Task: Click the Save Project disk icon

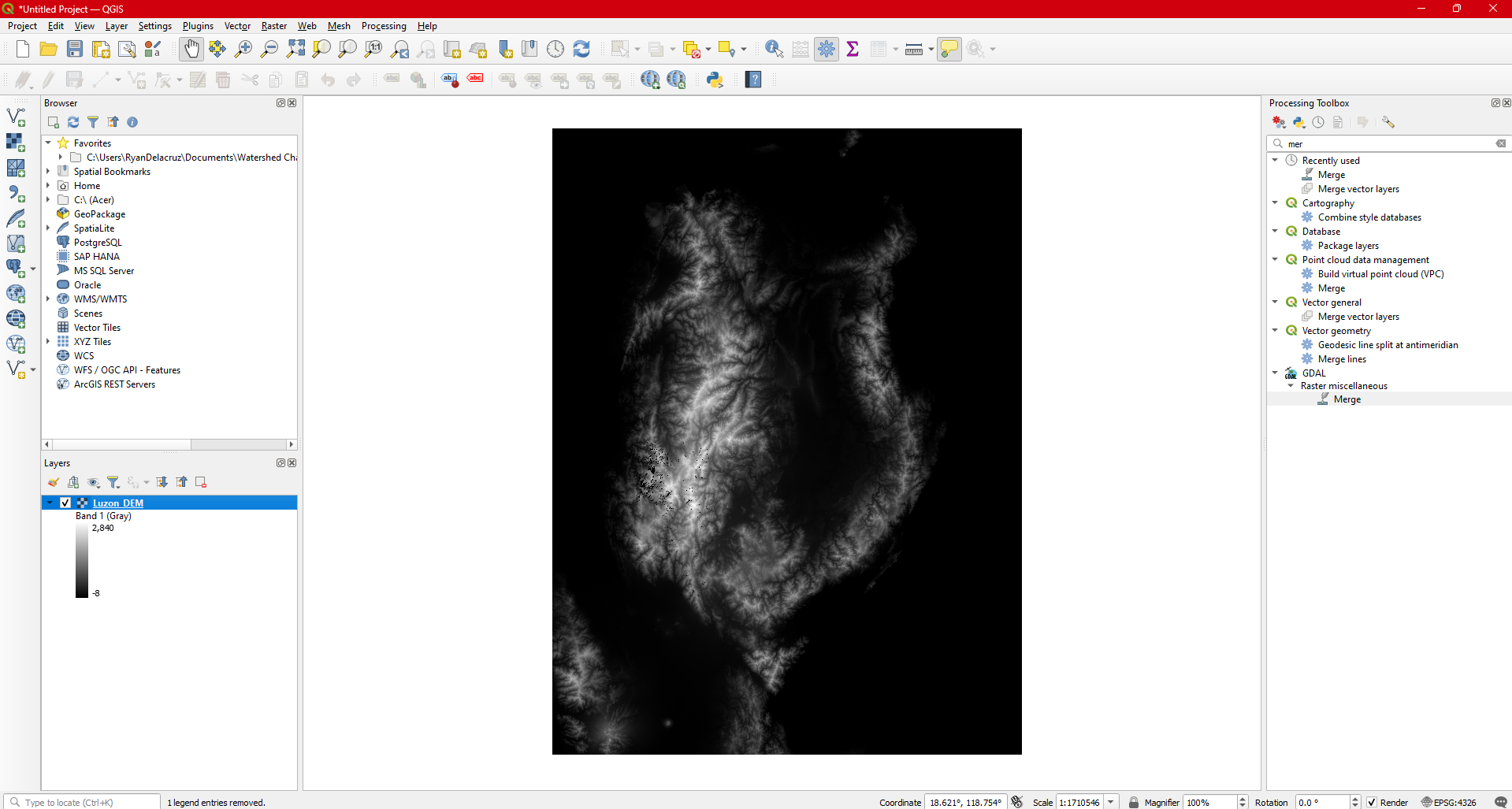Action: (x=75, y=49)
